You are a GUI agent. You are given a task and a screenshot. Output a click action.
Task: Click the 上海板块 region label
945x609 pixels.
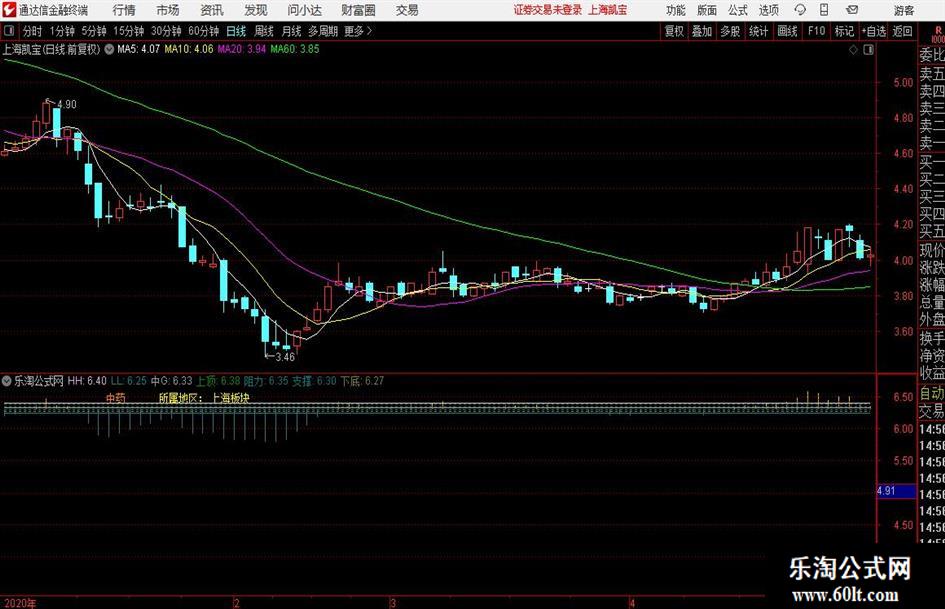click(x=230, y=398)
